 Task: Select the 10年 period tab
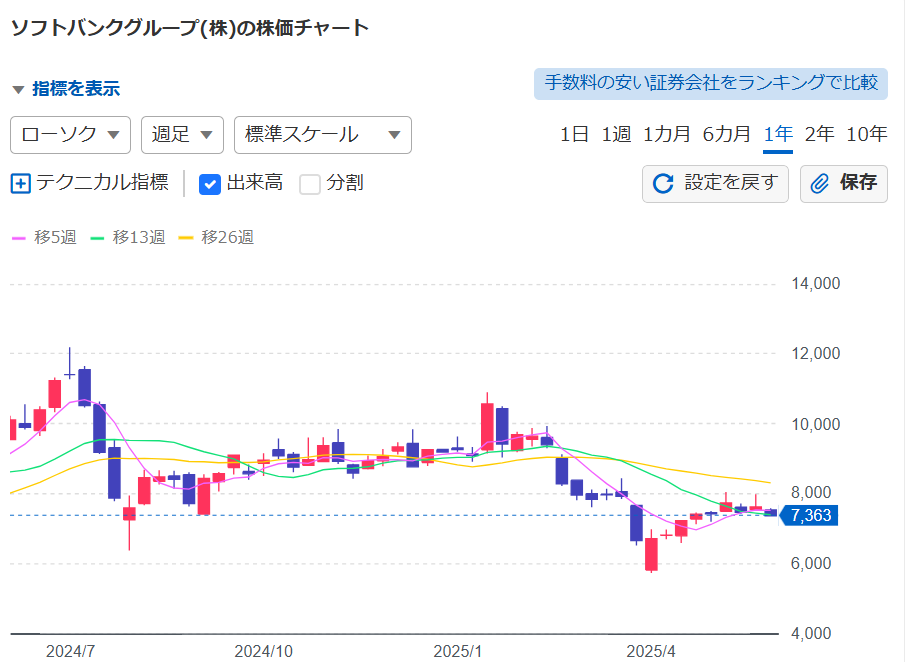[x=866, y=134]
